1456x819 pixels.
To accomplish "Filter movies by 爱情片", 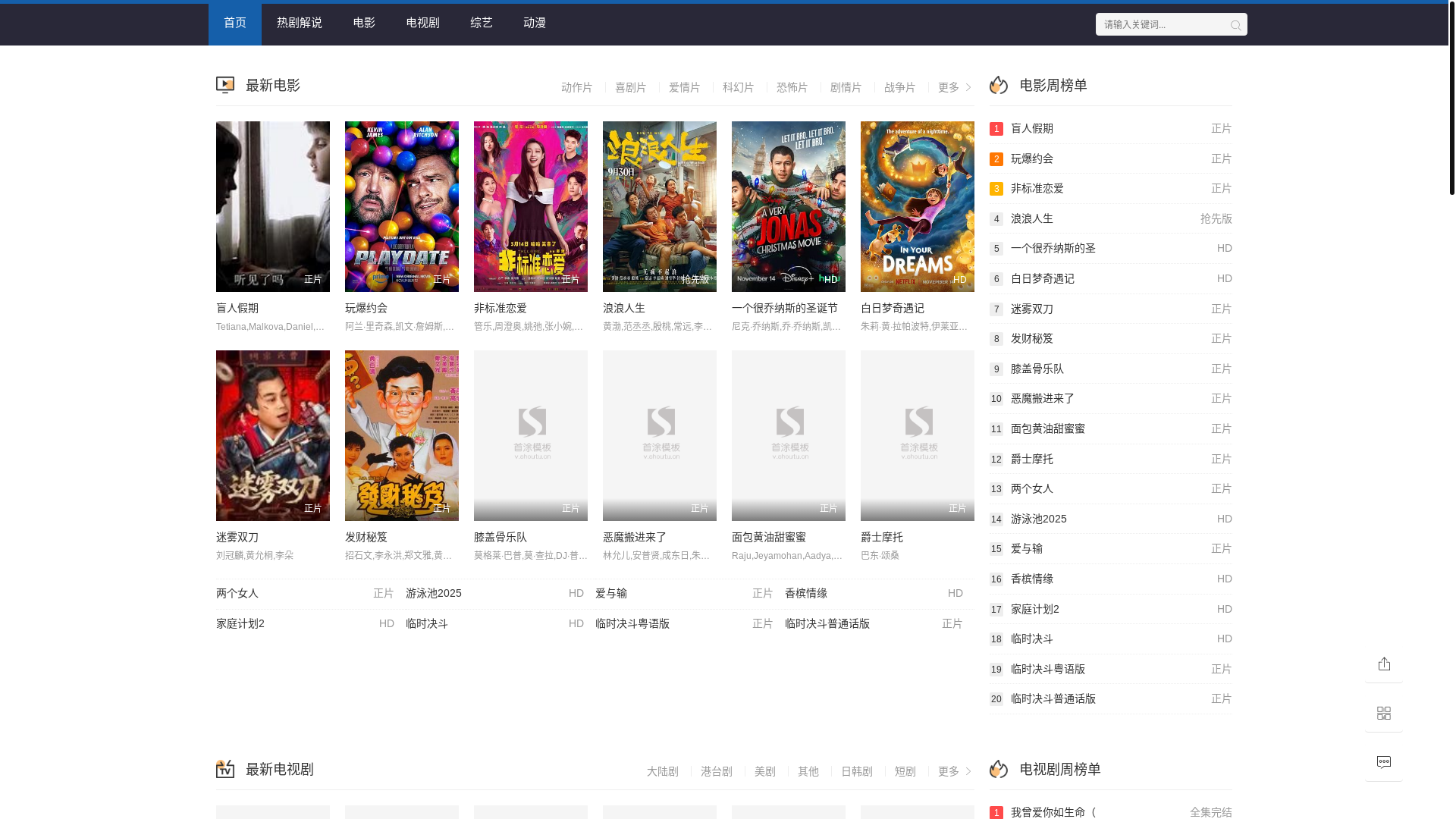I will [x=685, y=88].
